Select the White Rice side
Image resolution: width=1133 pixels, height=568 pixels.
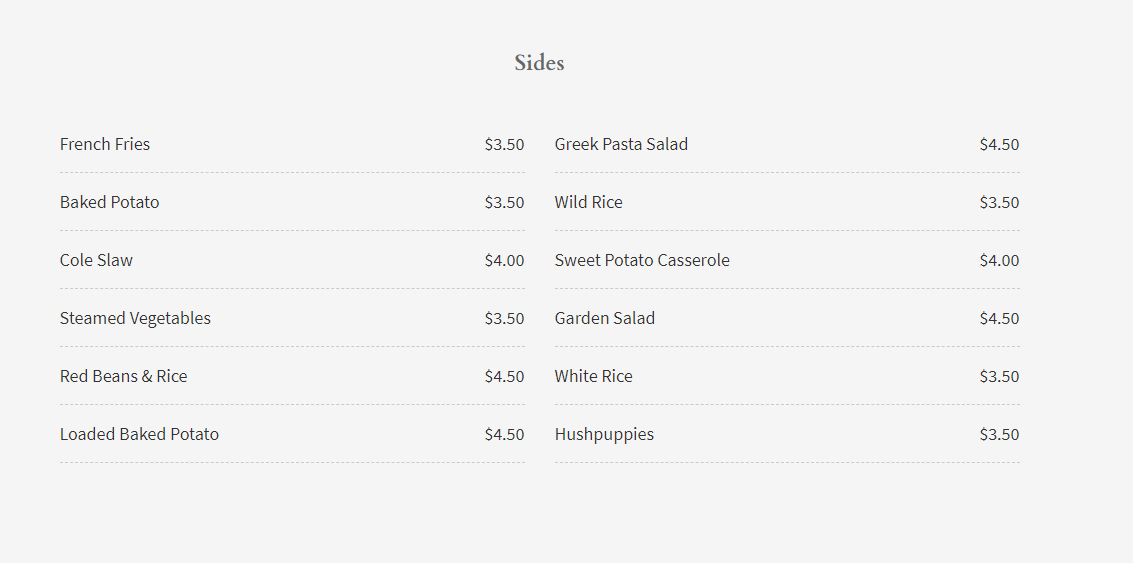pyautogui.click(x=593, y=376)
